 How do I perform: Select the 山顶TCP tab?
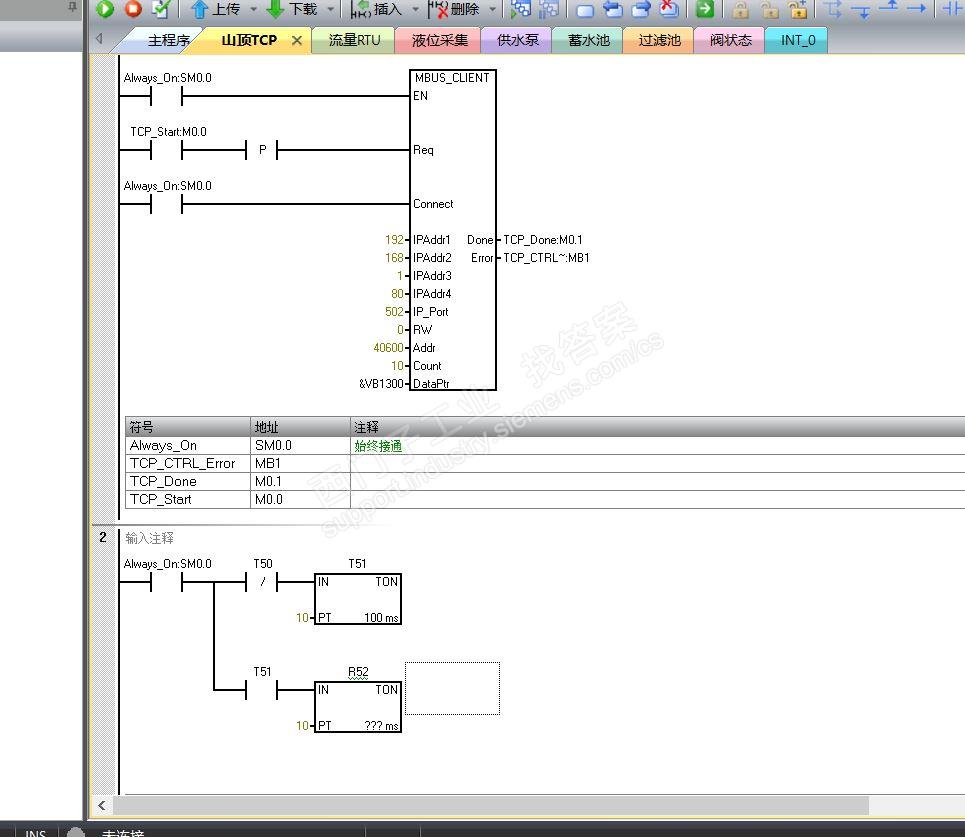click(249, 40)
